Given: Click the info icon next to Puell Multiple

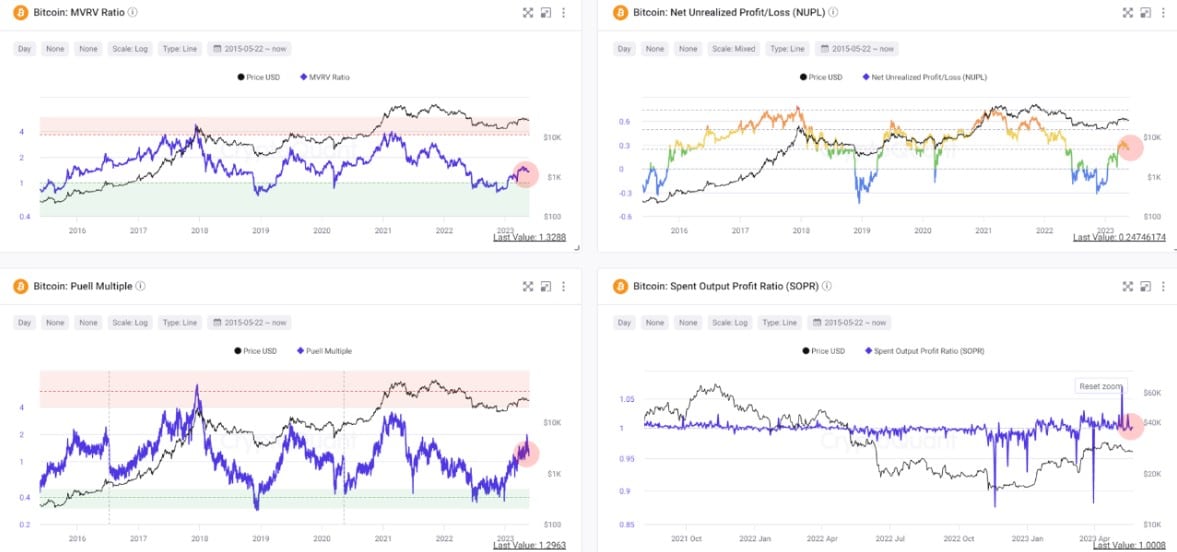Looking at the screenshot, I should 141,287.
